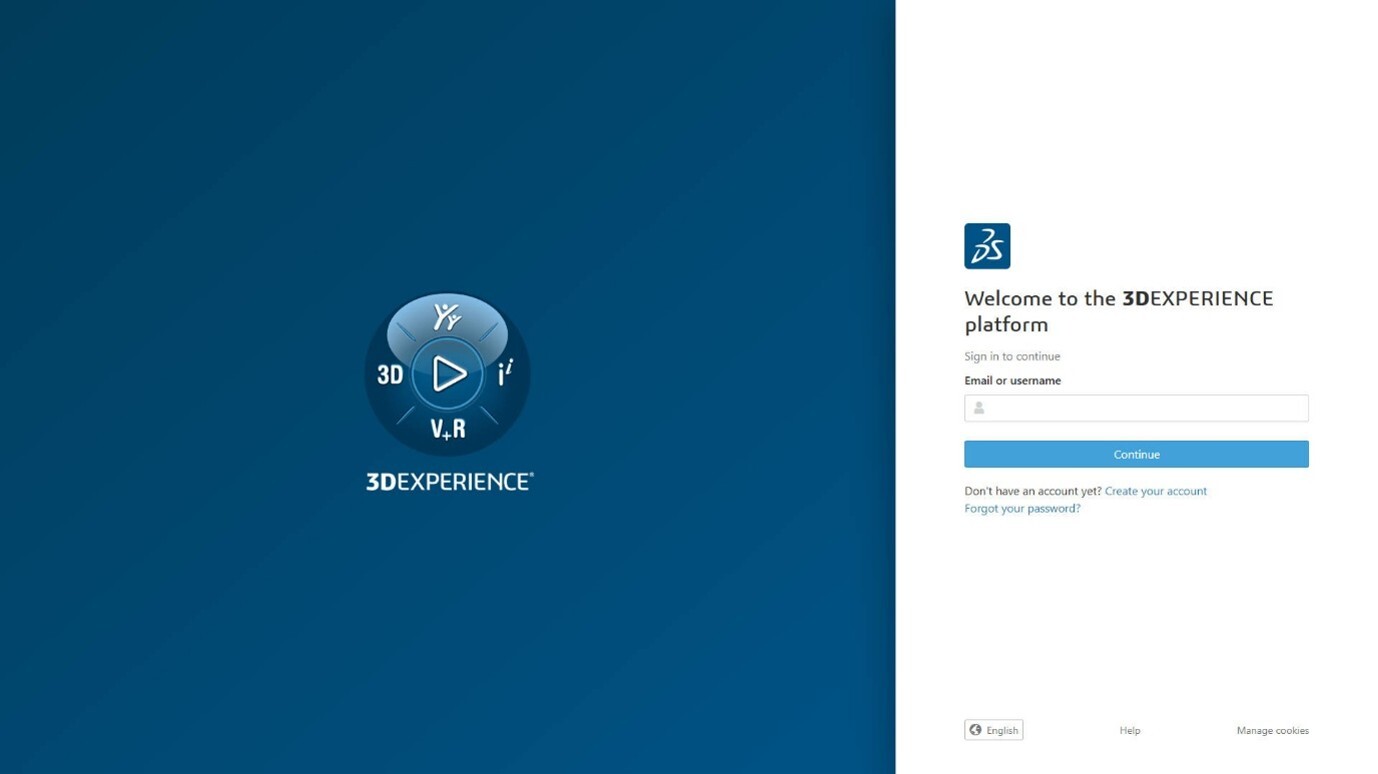Viewport: 1378px width, 774px height.
Task: Click the Dassault Systèmes 3DS logo icon
Action: (987, 246)
